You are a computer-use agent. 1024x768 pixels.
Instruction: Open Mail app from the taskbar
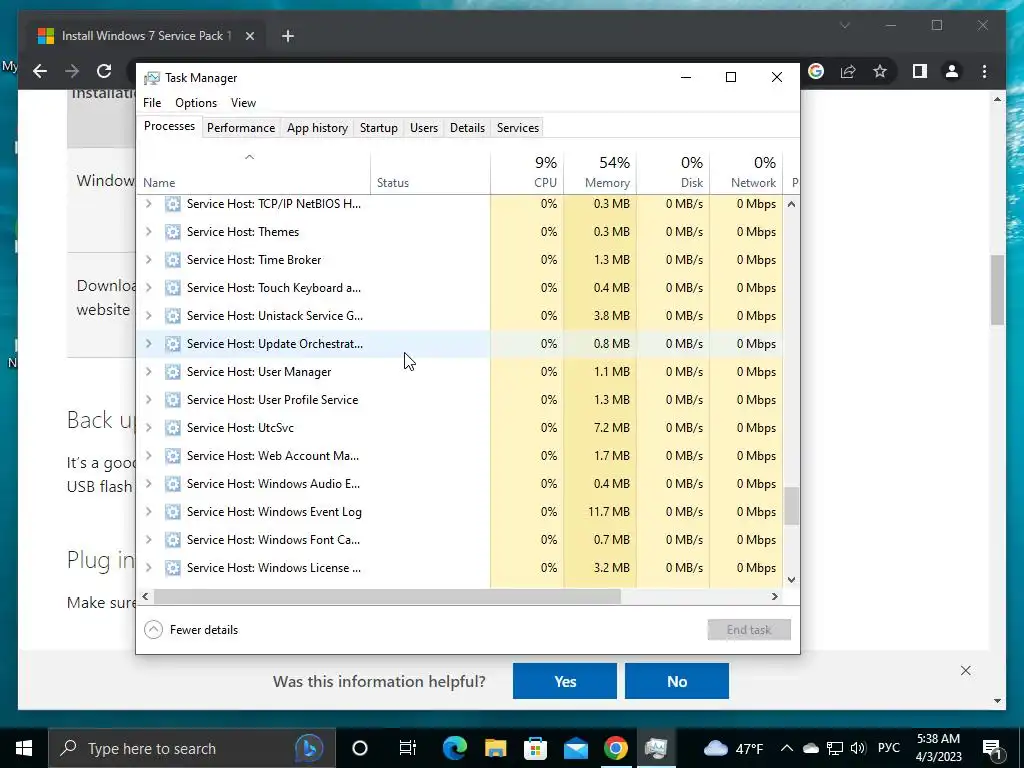coord(575,748)
